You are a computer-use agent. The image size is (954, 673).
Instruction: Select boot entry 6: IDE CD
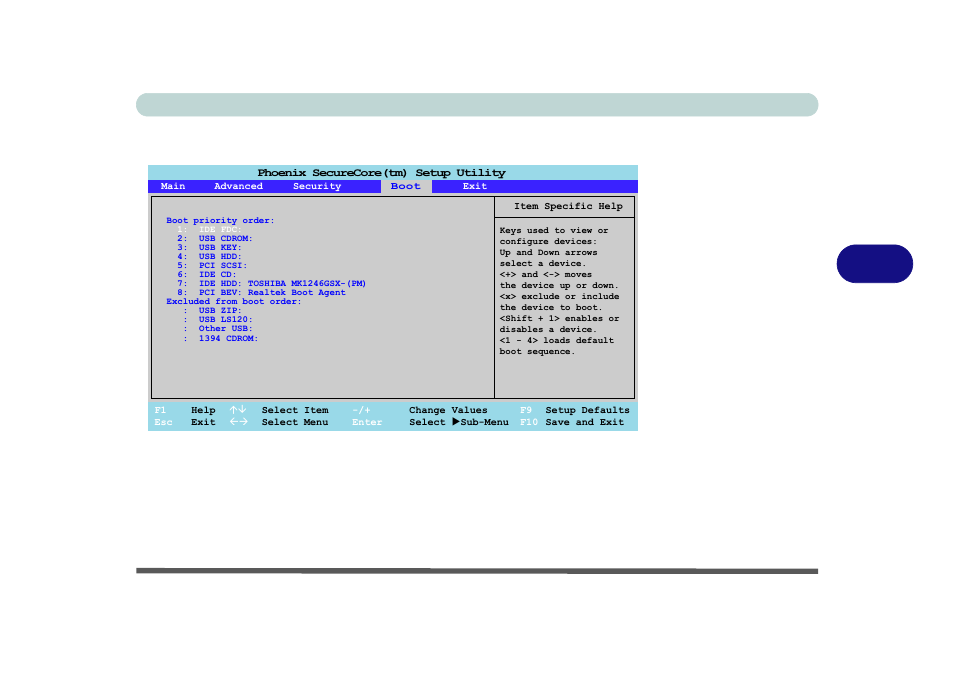coord(207,274)
